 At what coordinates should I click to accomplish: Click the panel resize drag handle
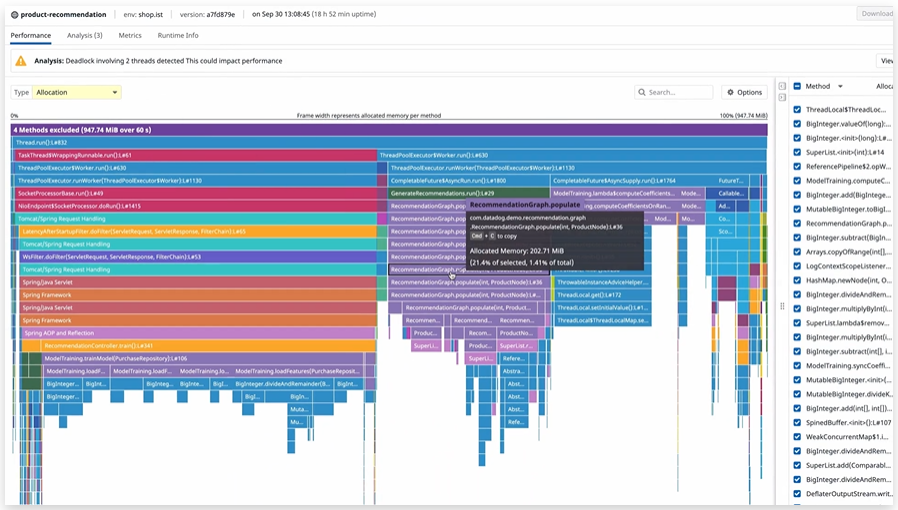[782, 306]
